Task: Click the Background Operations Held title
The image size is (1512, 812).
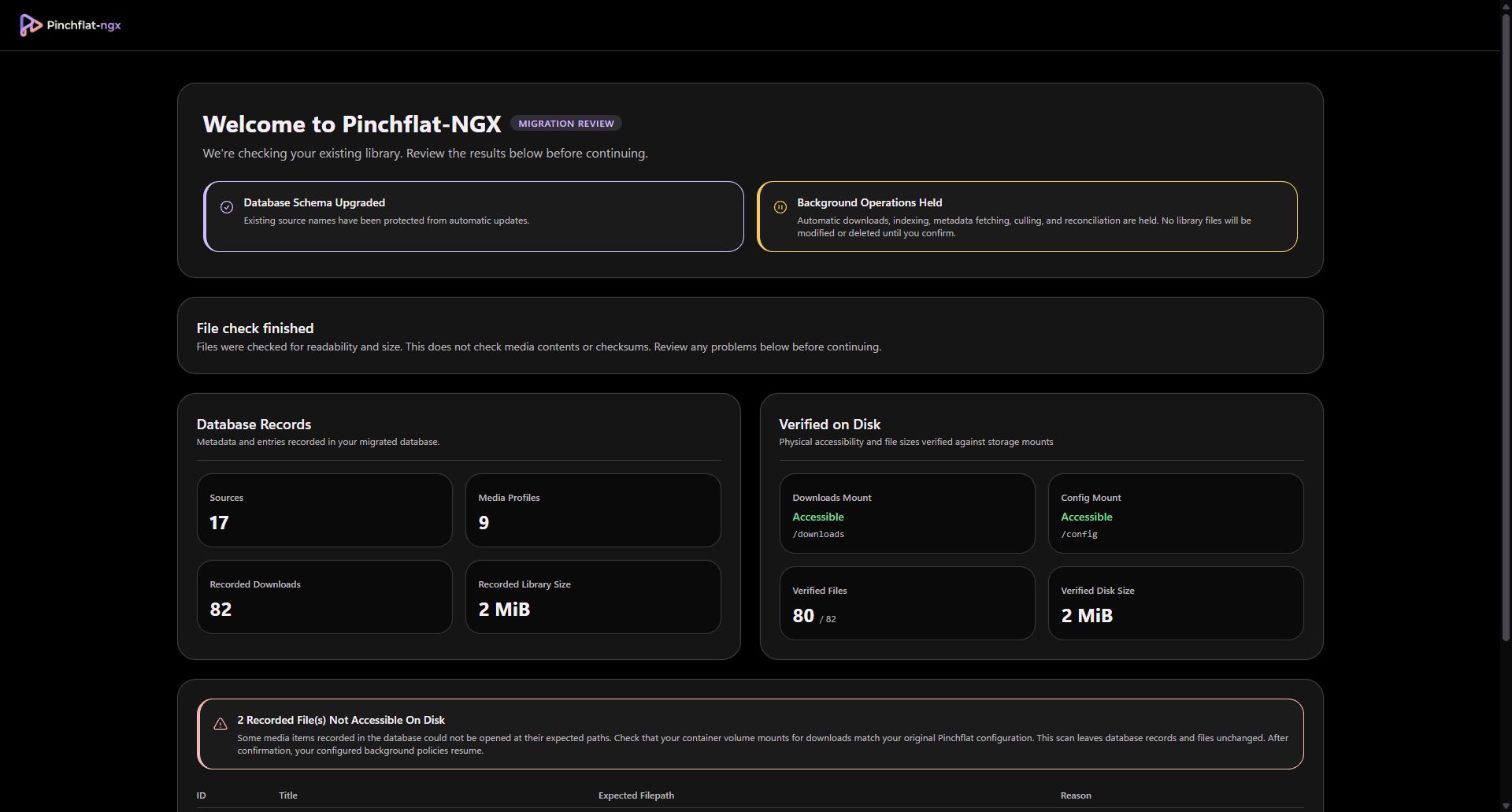Action: [x=869, y=202]
